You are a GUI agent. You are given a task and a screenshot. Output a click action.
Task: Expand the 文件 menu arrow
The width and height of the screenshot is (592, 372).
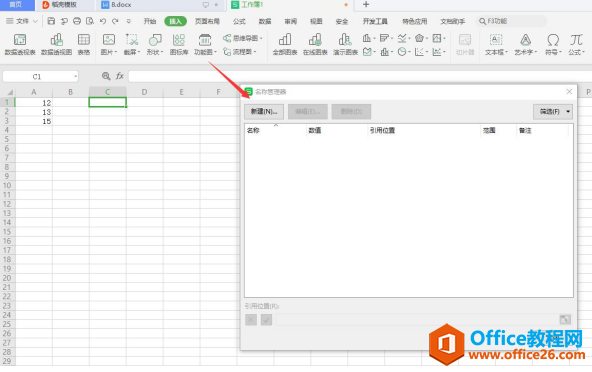pos(35,21)
